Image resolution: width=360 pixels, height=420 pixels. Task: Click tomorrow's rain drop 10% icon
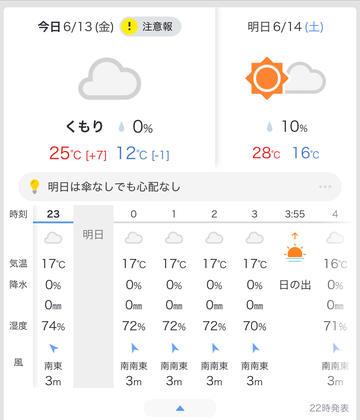(269, 127)
